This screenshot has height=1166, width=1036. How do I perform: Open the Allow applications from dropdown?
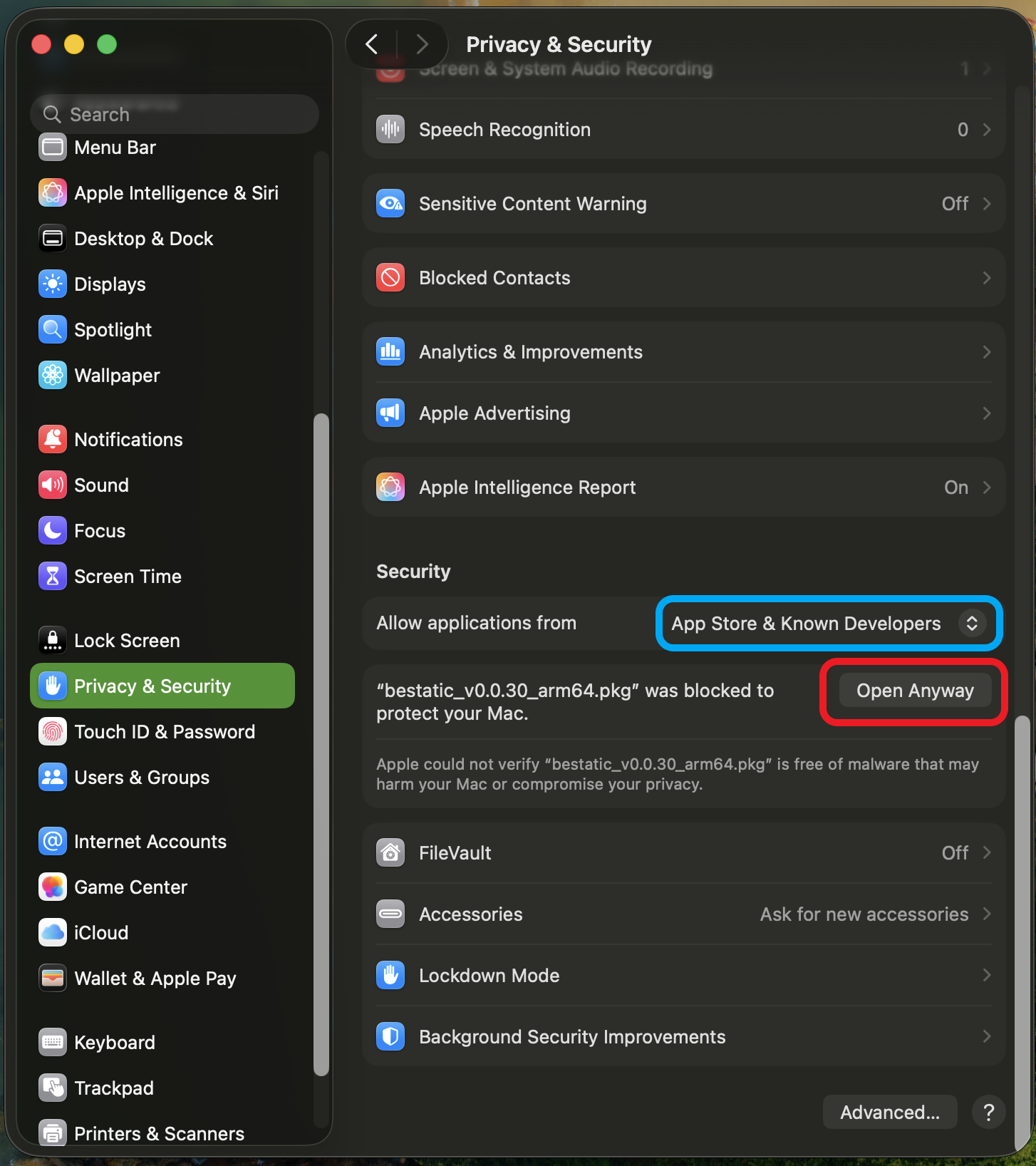coord(828,624)
